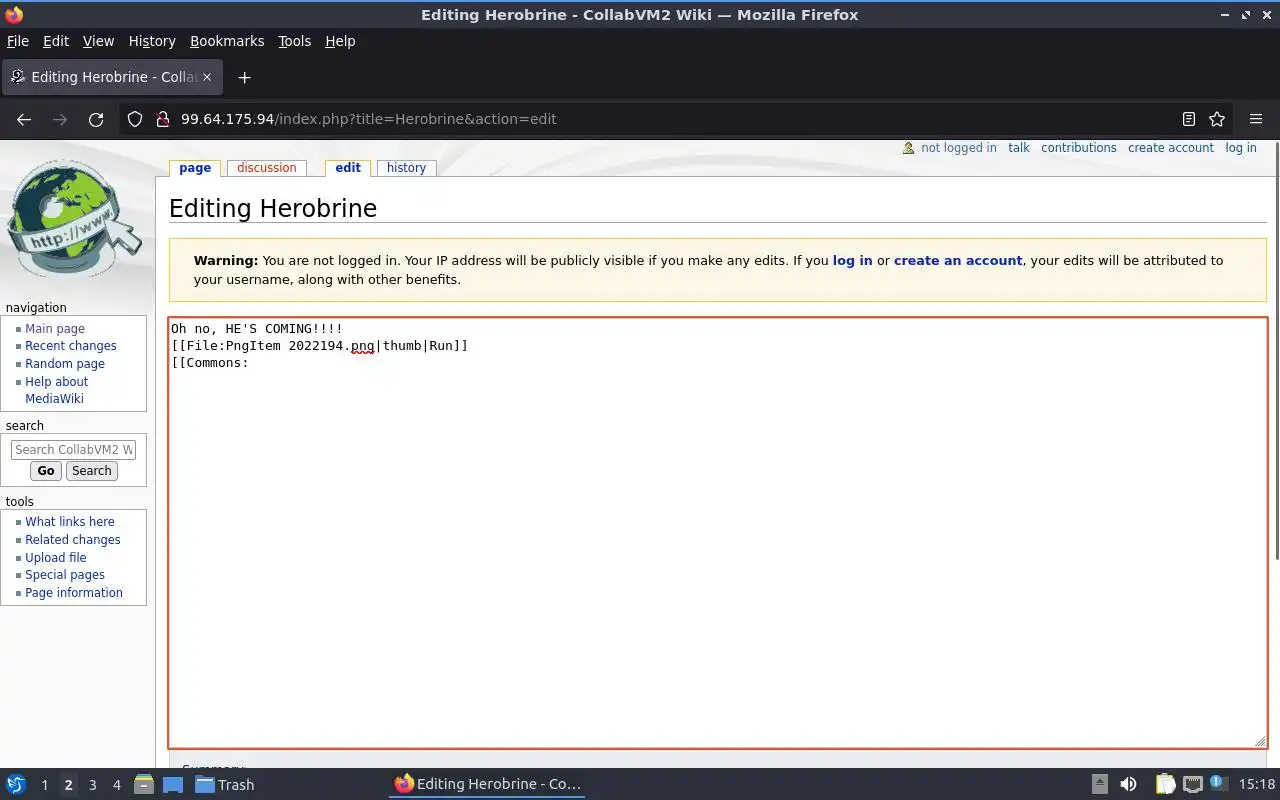Switch to the discussion tab

266,168
